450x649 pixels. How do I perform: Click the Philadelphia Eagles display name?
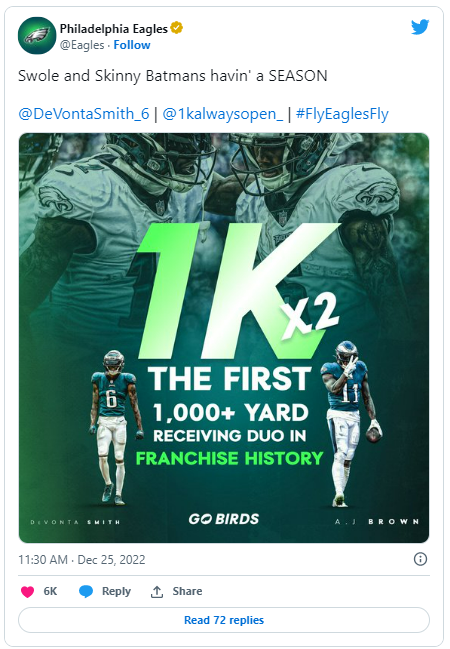tap(114, 29)
